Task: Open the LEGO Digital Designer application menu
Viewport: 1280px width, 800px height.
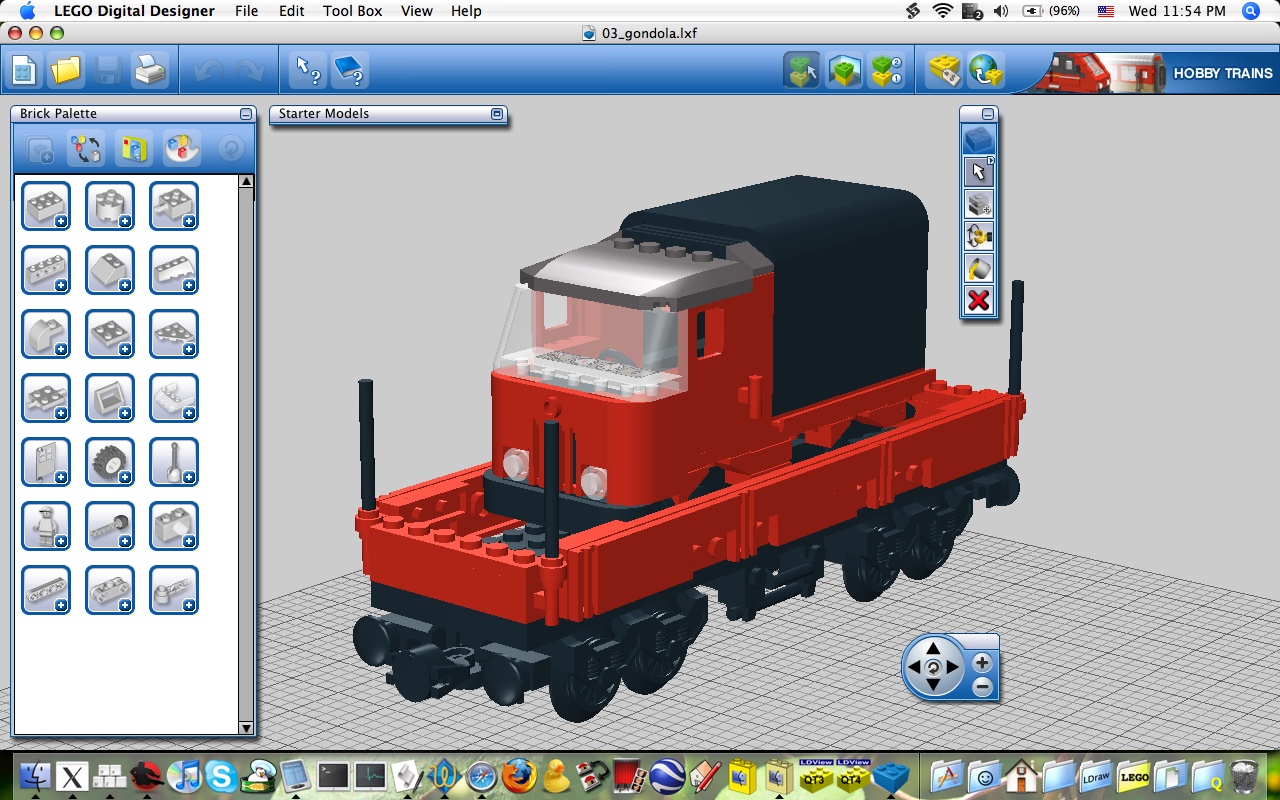Action: 134,11
